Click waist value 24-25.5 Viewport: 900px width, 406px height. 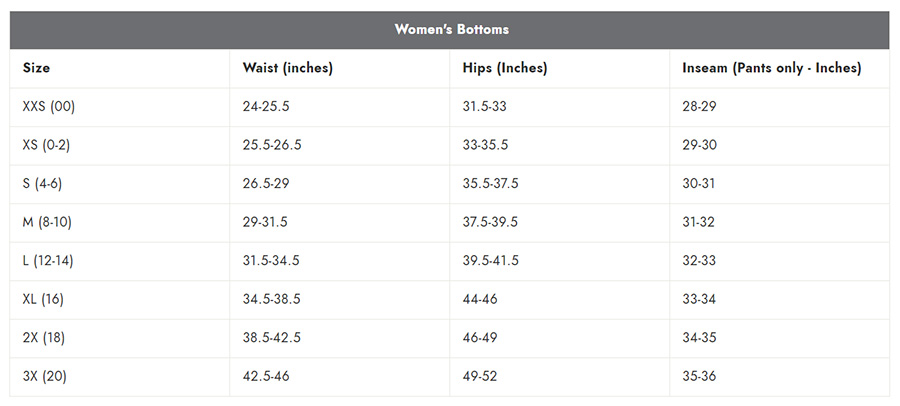click(266, 107)
